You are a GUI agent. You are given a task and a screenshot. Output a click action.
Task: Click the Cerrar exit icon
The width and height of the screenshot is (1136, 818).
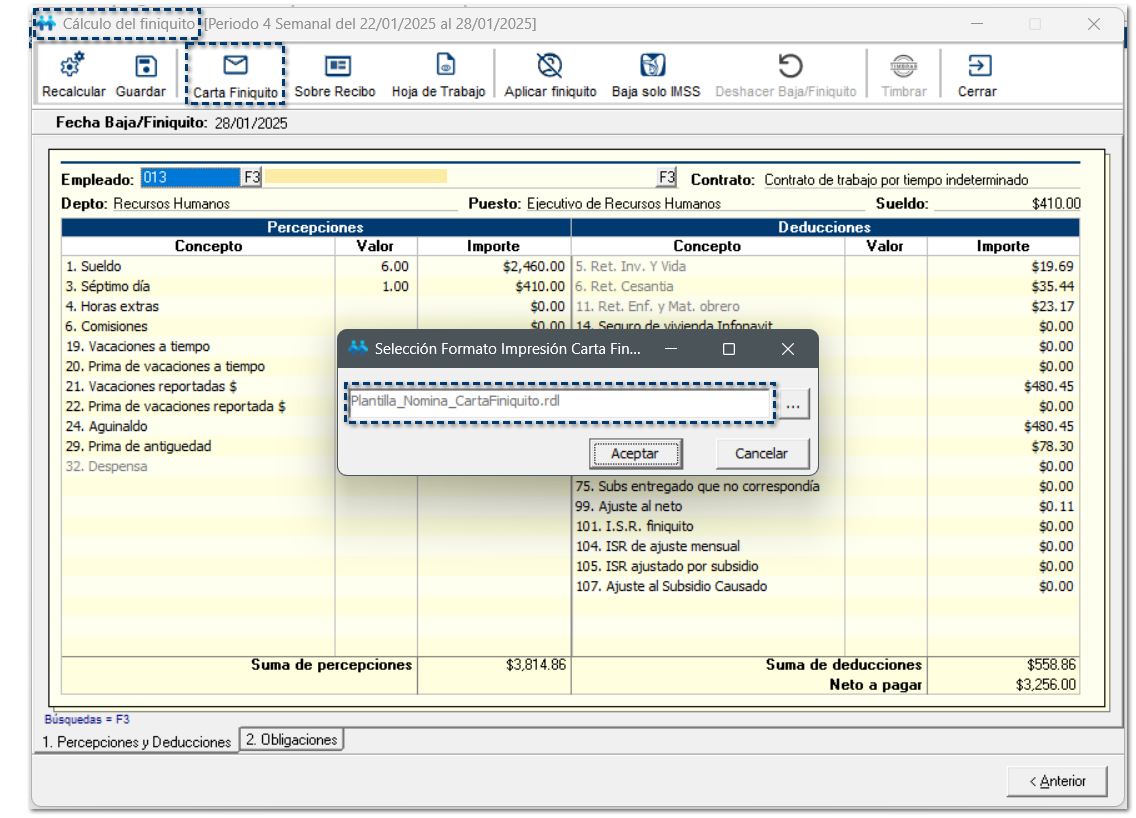977,67
